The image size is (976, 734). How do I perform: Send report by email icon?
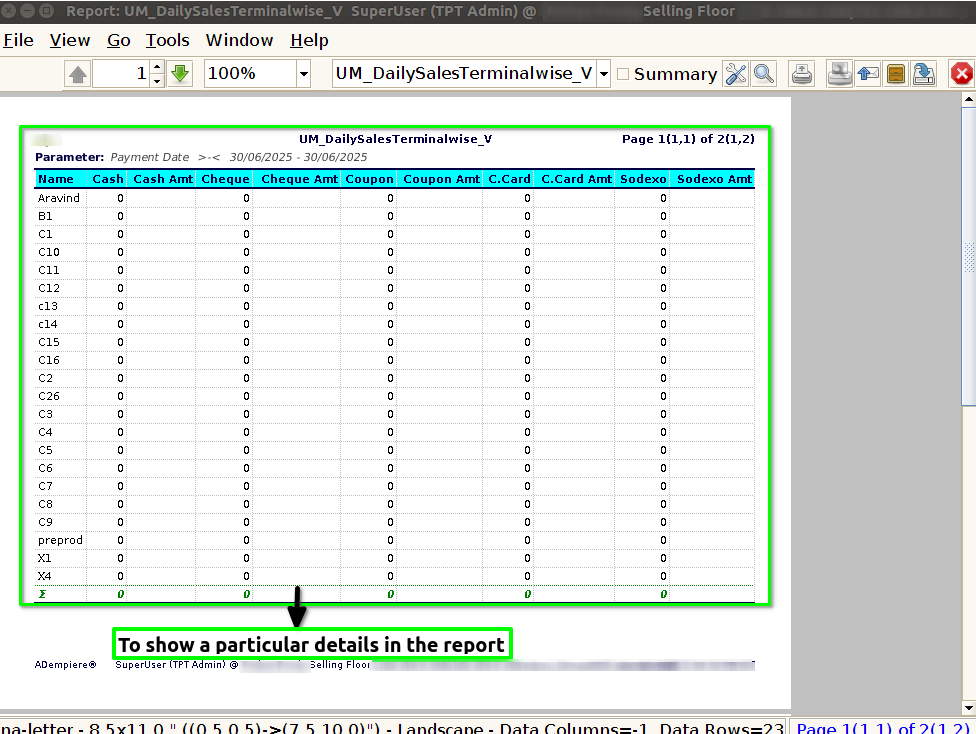click(868, 74)
